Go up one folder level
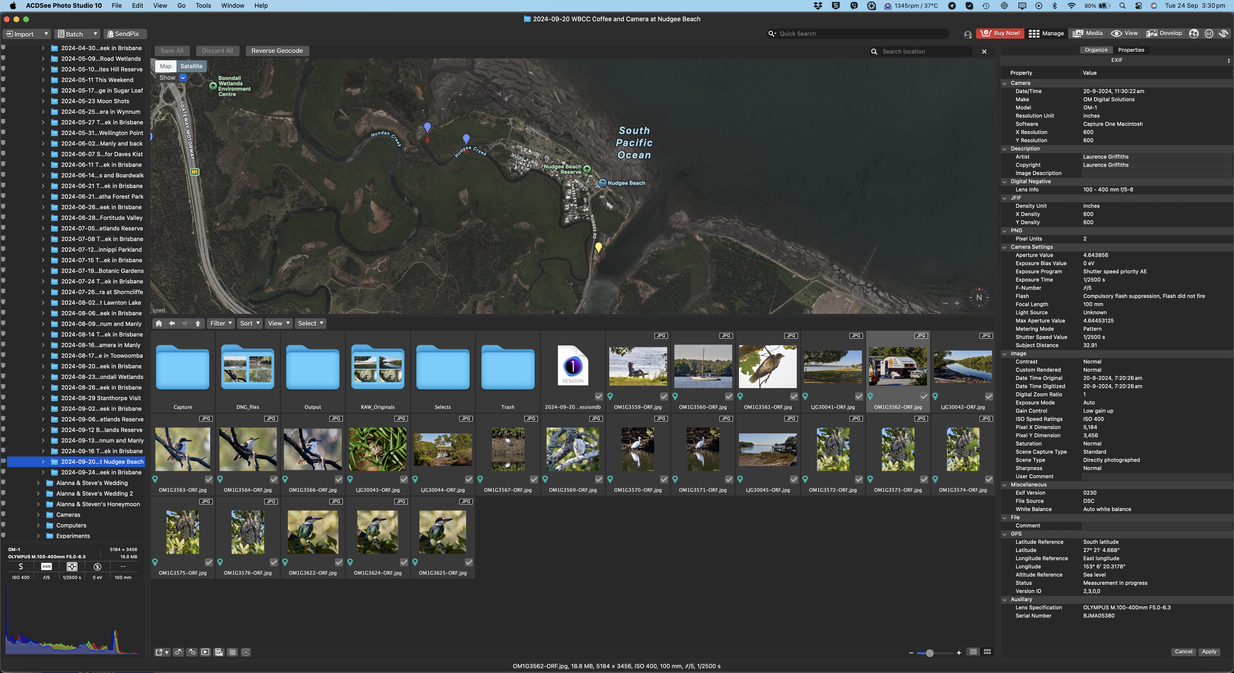 198,323
